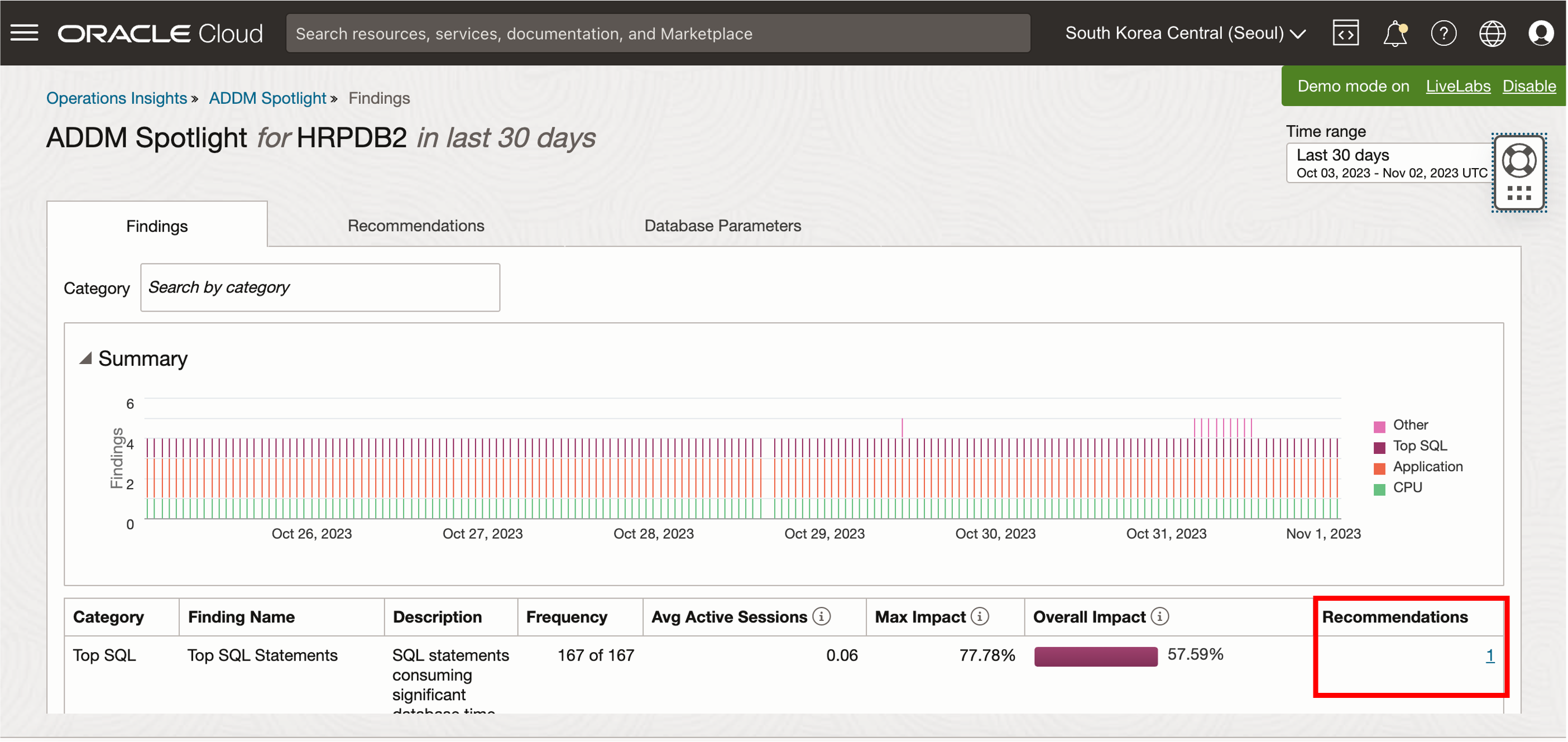Toggle the Other legend swatch

1379,426
